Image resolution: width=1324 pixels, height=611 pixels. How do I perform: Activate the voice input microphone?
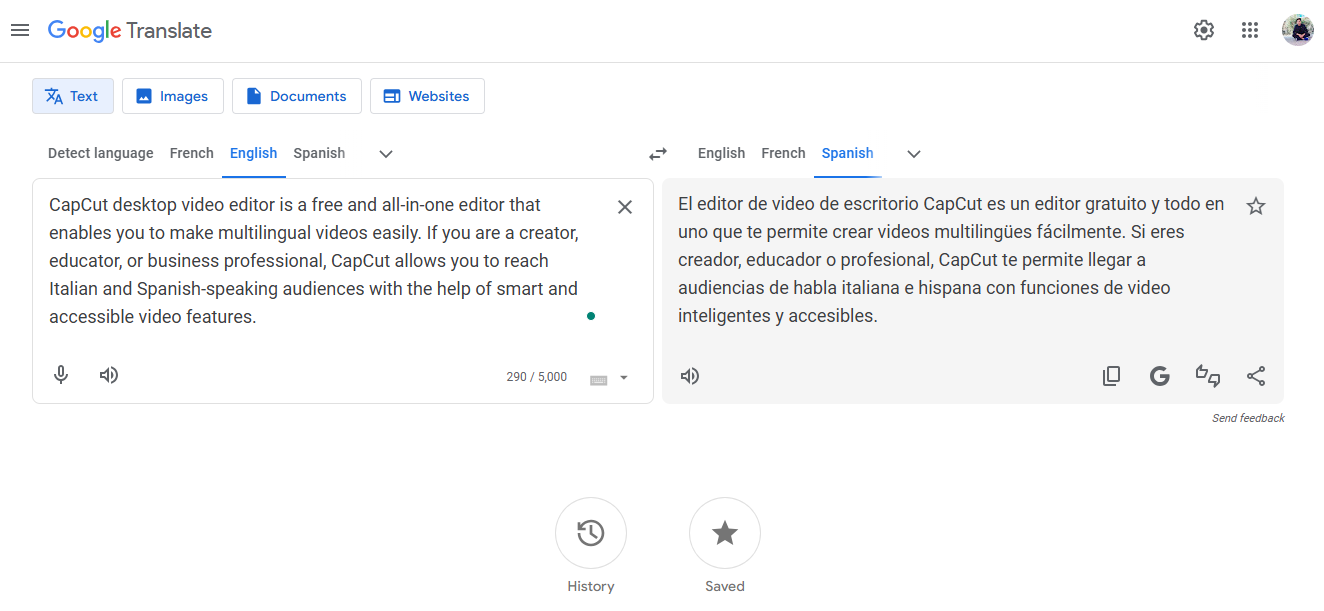[61, 374]
